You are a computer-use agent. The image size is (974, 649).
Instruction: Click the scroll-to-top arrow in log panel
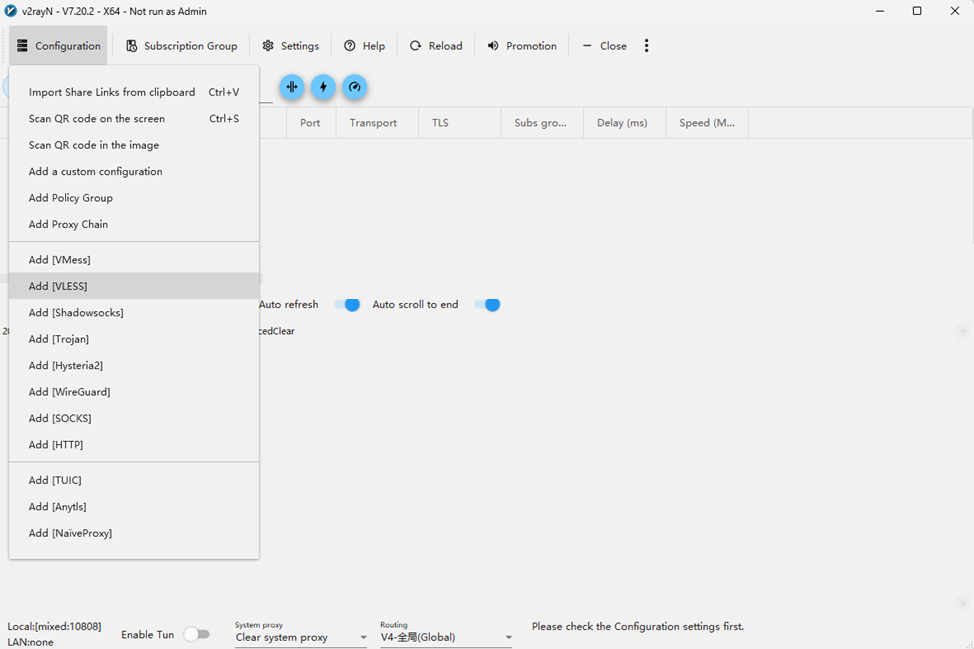coord(963,332)
